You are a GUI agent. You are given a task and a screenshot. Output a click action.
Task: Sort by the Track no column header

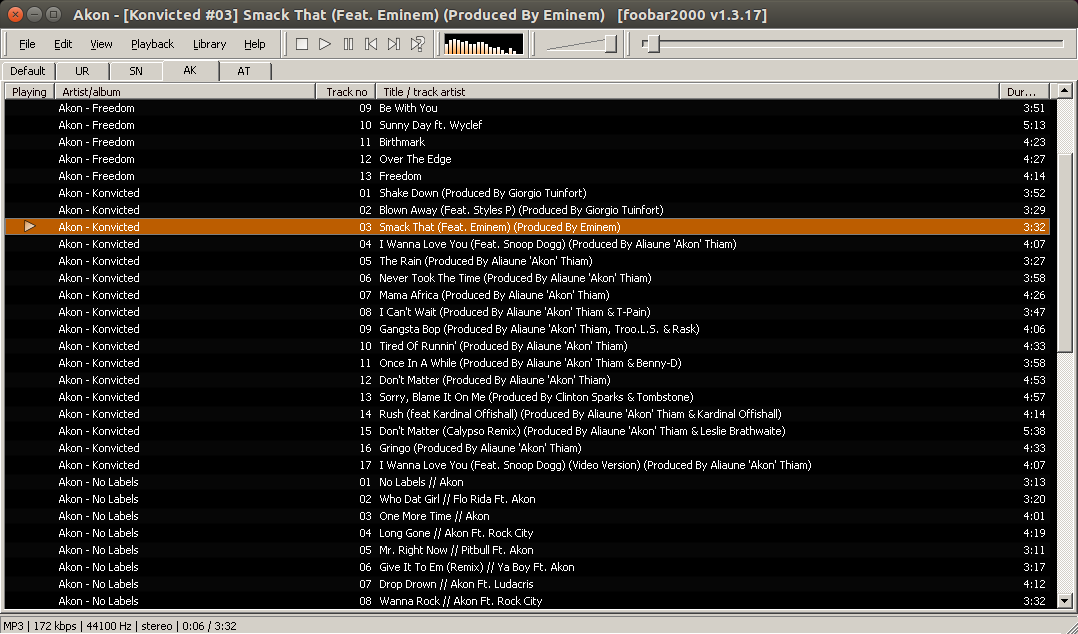tap(346, 91)
